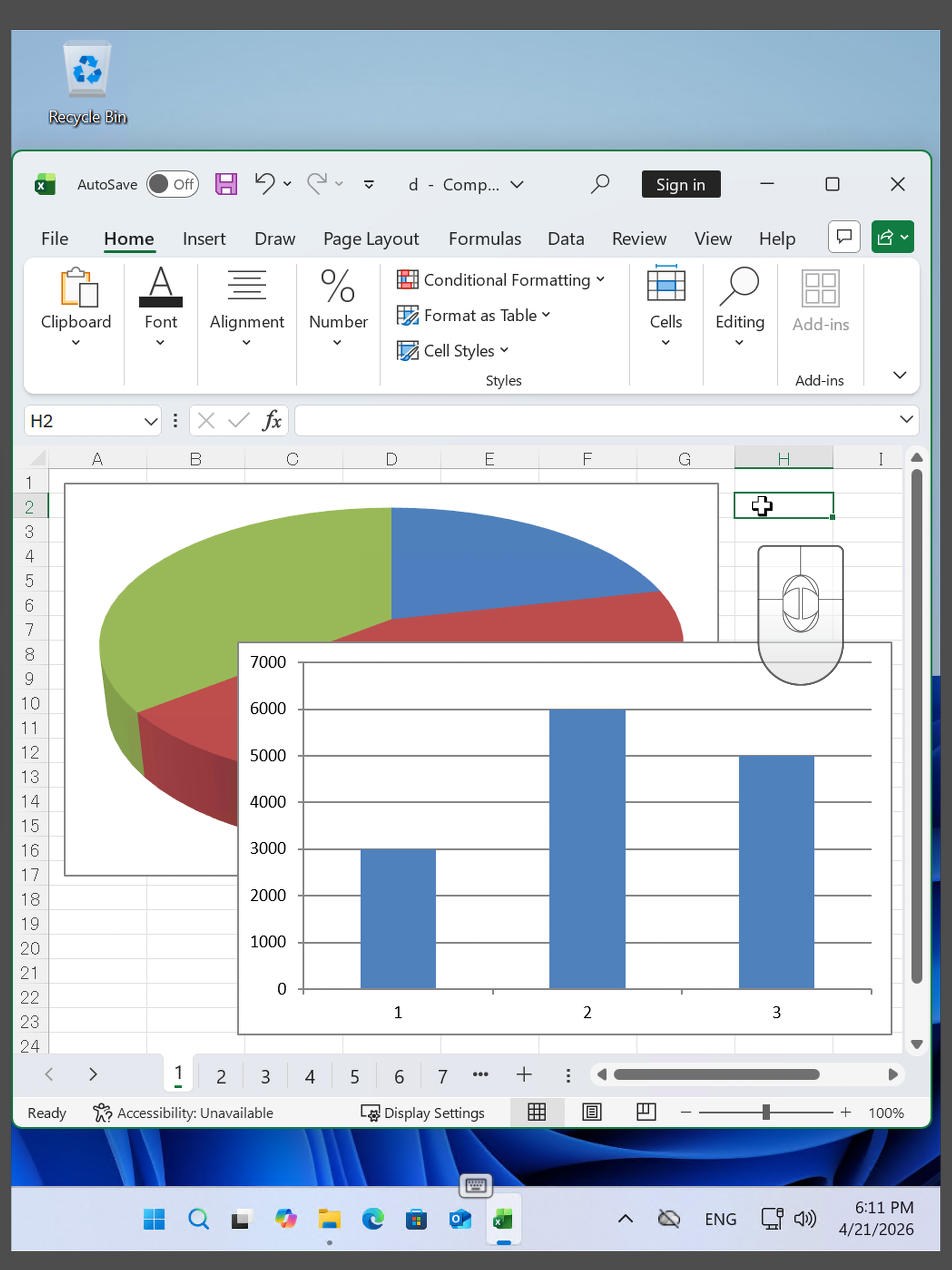Open the File menu

54,239
